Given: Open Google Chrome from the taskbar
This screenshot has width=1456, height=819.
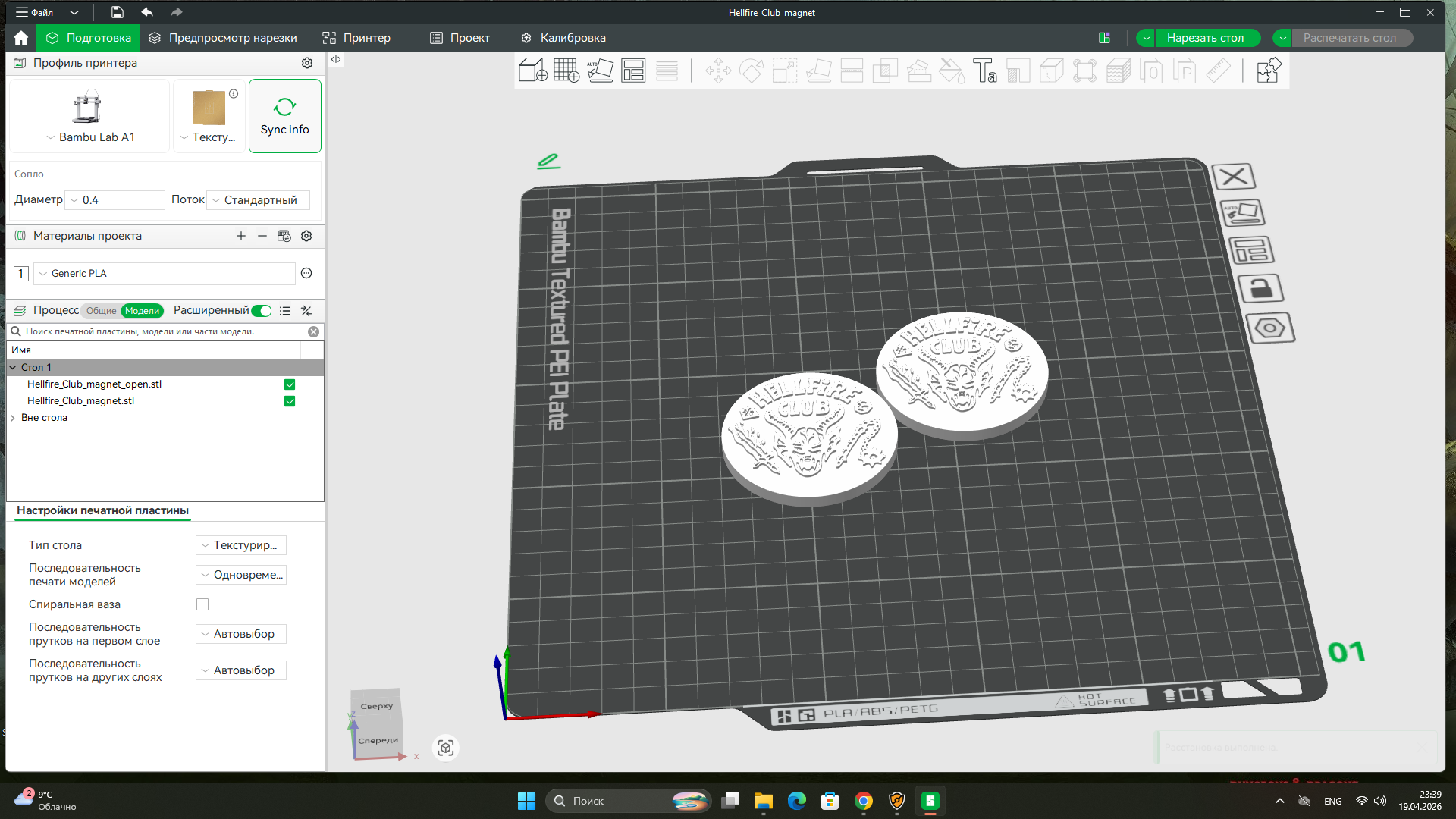Looking at the screenshot, I should tap(863, 801).
